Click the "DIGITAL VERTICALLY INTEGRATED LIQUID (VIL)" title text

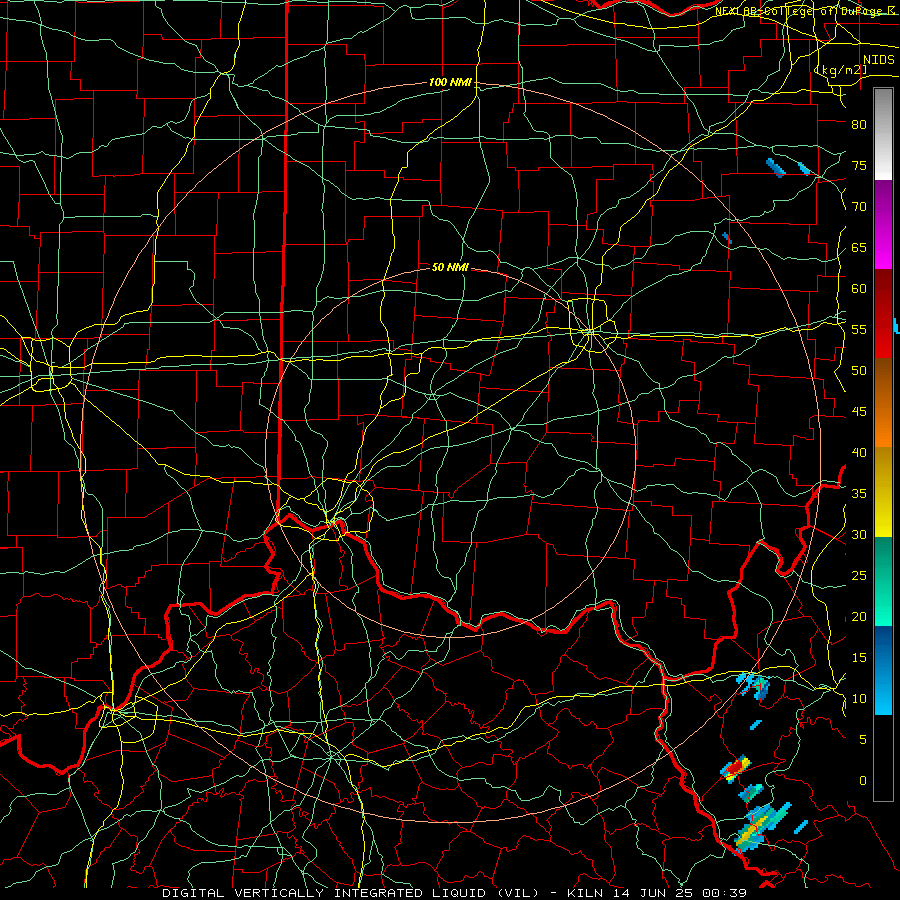[351, 893]
